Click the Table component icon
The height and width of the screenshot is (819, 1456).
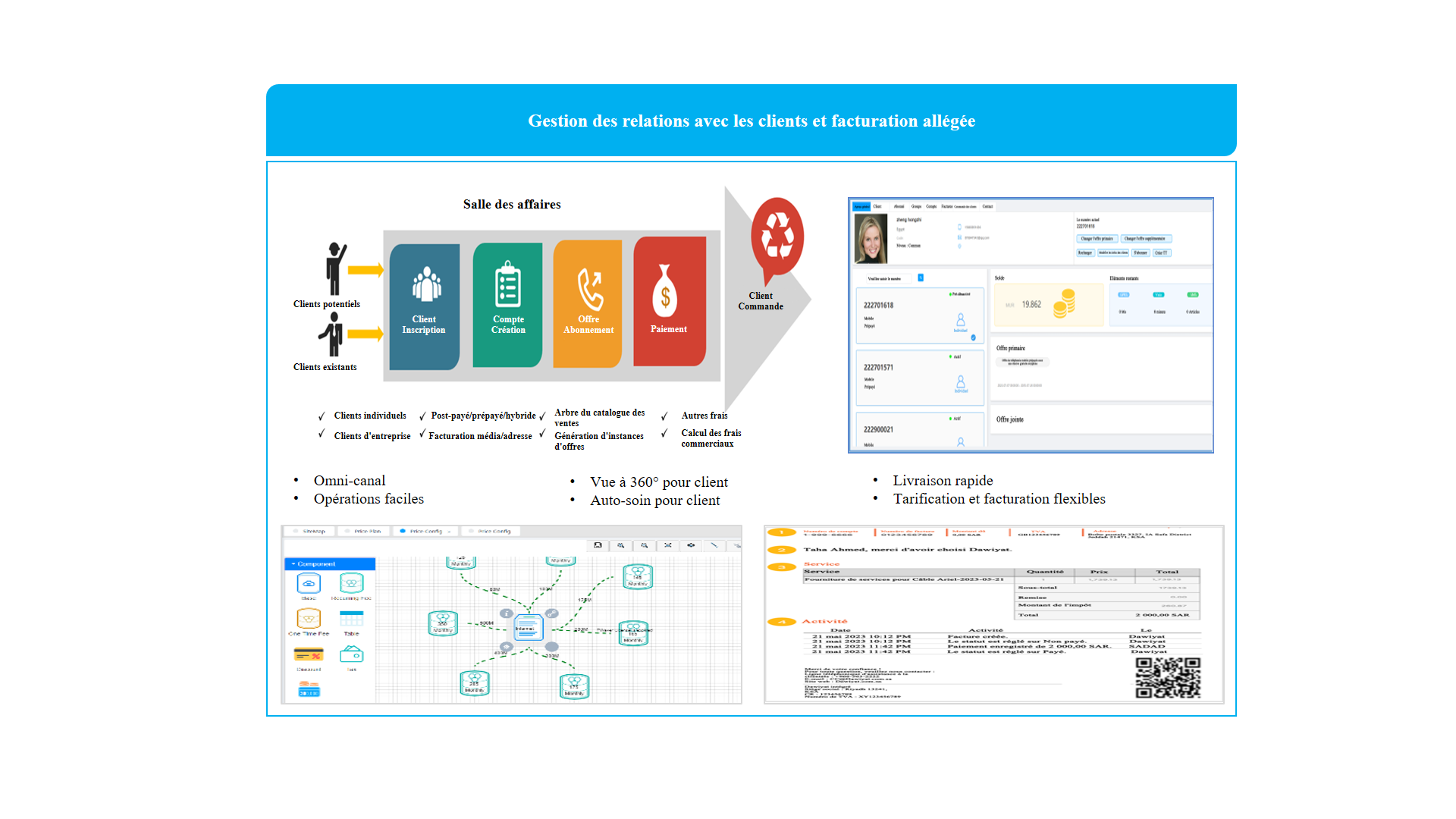[x=351, y=619]
